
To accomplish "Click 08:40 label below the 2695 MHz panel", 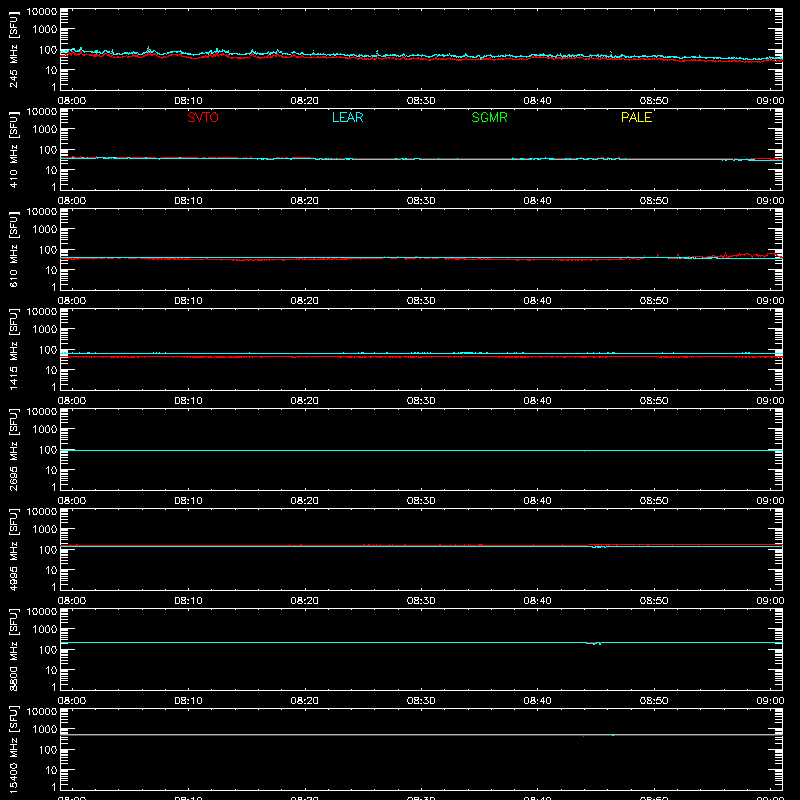I will 537,501.
